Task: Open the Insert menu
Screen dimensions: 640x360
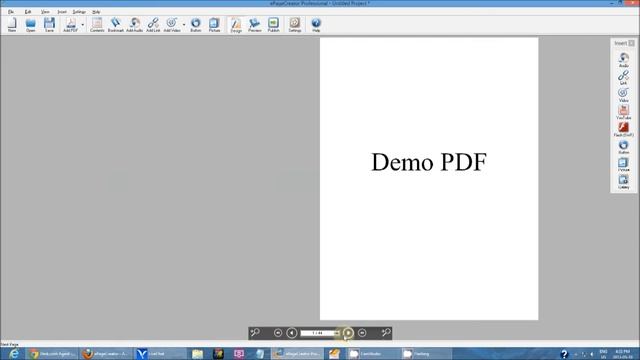Action: point(62,12)
